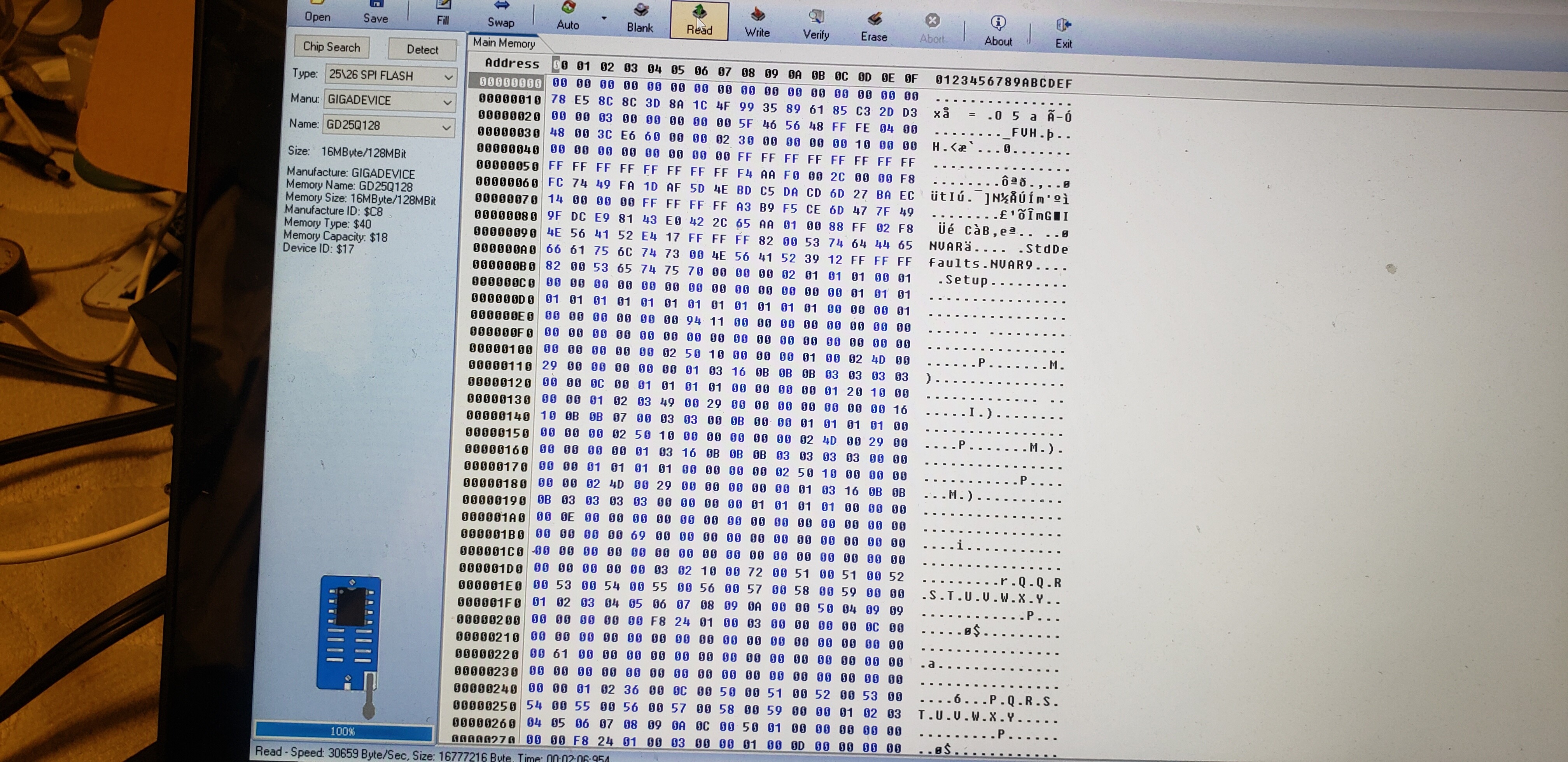Click the Erase chip button
The height and width of the screenshot is (762, 1568).
tap(874, 28)
